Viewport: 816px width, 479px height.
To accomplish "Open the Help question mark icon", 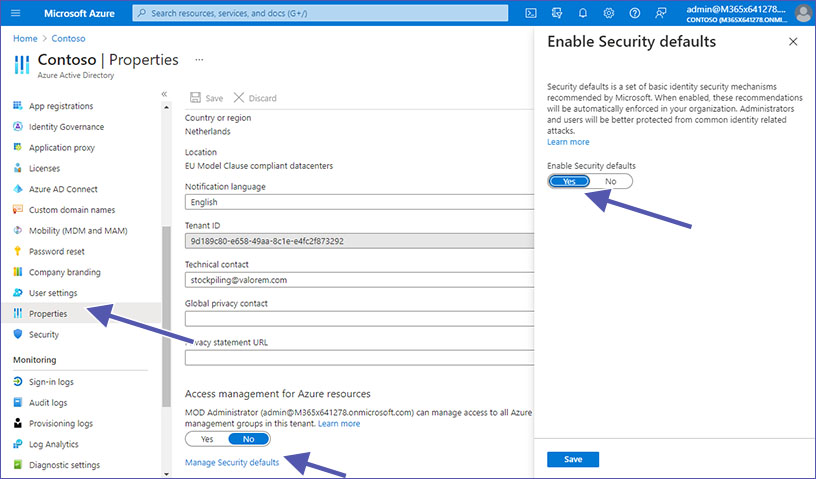I will coord(635,13).
